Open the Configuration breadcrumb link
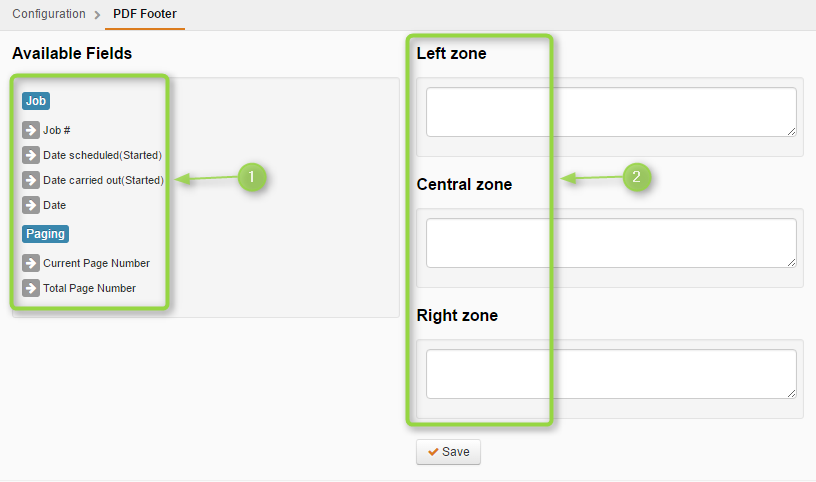Viewport: 816px width, 482px height. tap(49, 14)
